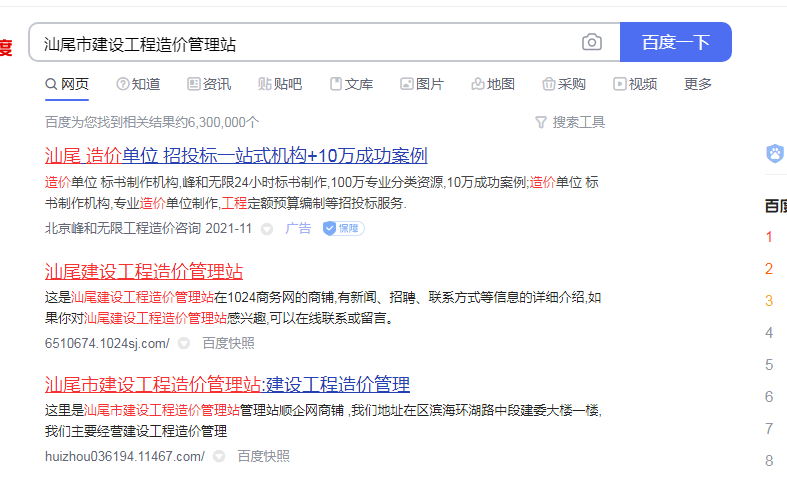Click the Baidu paw shield icon
The height and width of the screenshot is (477, 787).
tap(775, 153)
